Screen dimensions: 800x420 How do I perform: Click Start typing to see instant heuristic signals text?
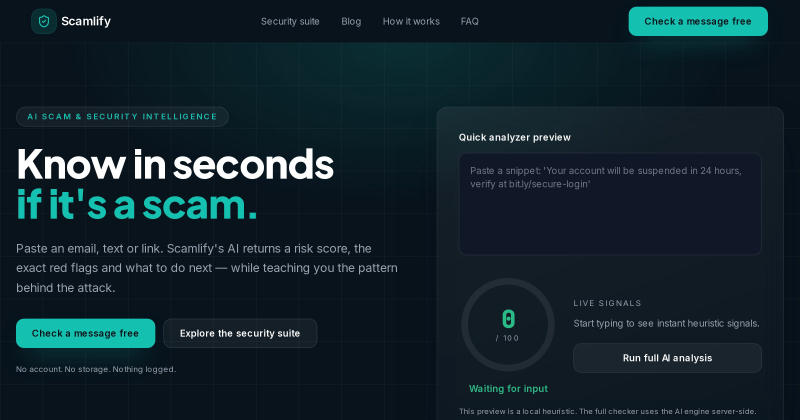pos(666,324)
